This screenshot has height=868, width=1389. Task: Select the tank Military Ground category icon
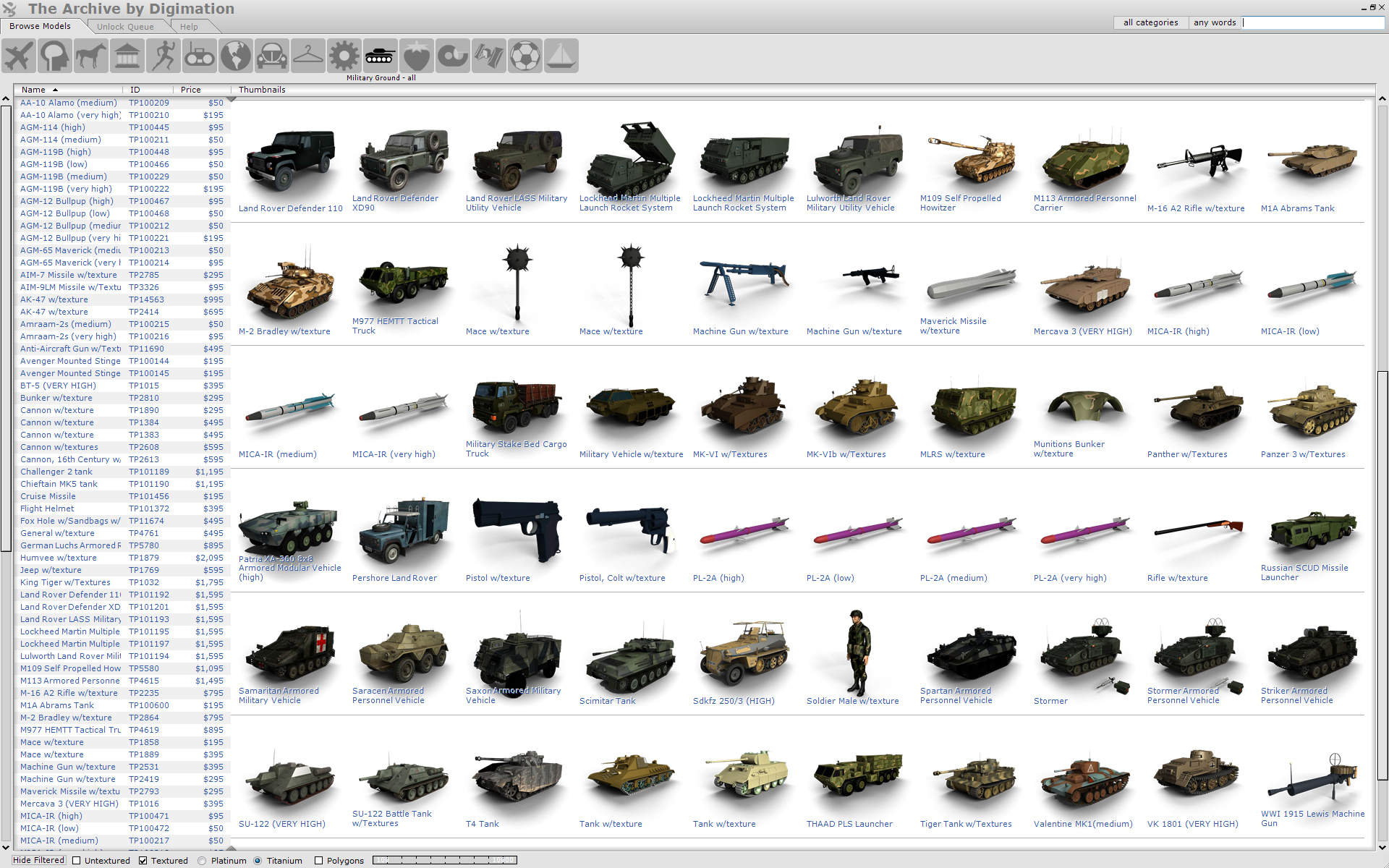click(381, 56)
